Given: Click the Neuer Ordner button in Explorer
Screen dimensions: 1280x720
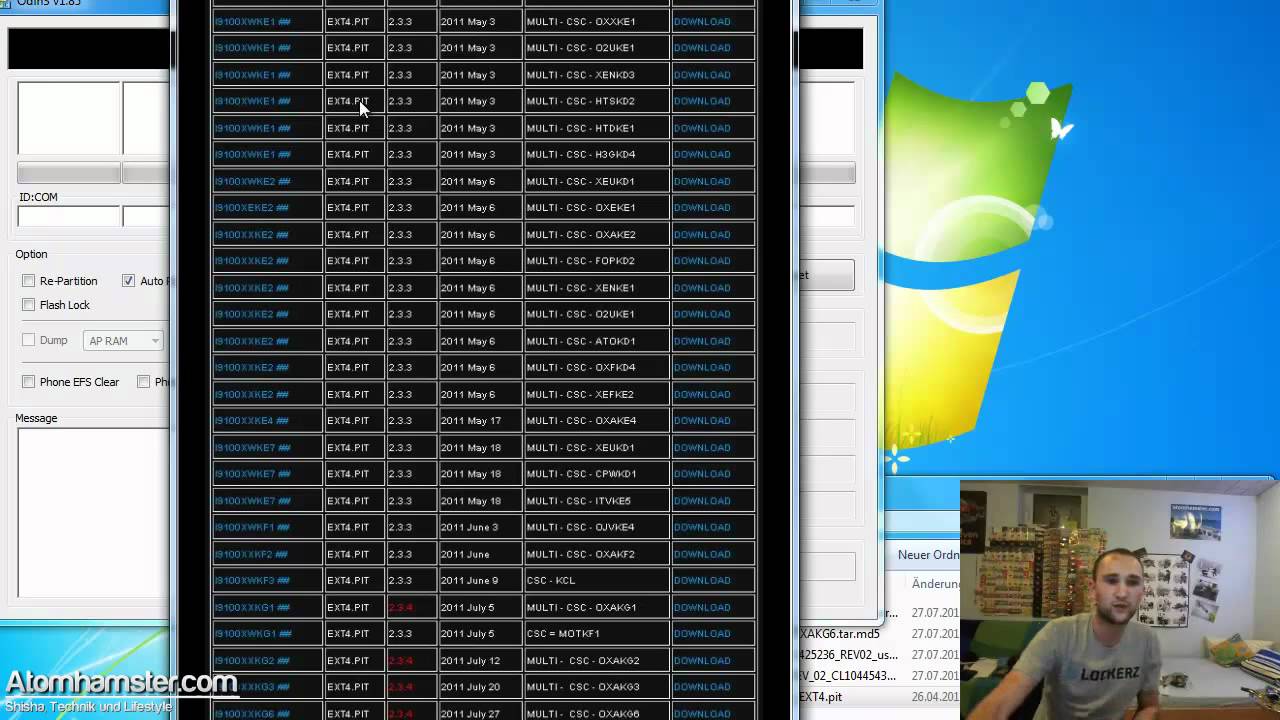Looking at the screenshot, I should [x=929, y=555].
